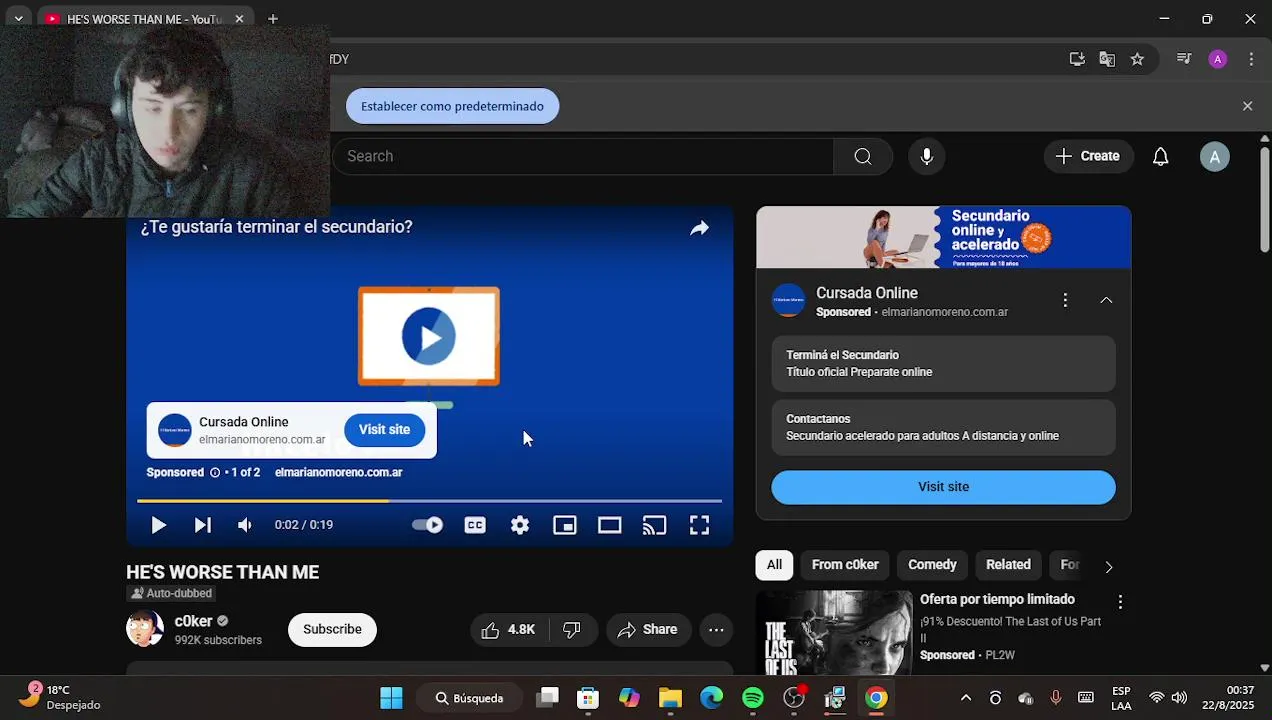Click Establecer como predeterminado
This screenshot has width=1272, height=720.
tap(452, 106)
